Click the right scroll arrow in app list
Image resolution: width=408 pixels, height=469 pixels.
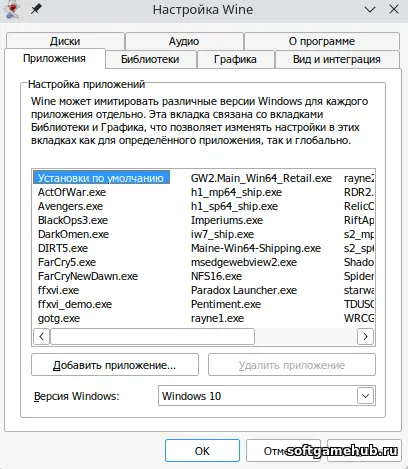[x=365, y=336]
